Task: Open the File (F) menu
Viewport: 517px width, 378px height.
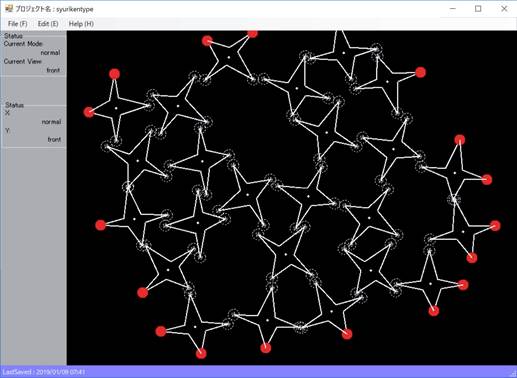Action: (18, 24)
